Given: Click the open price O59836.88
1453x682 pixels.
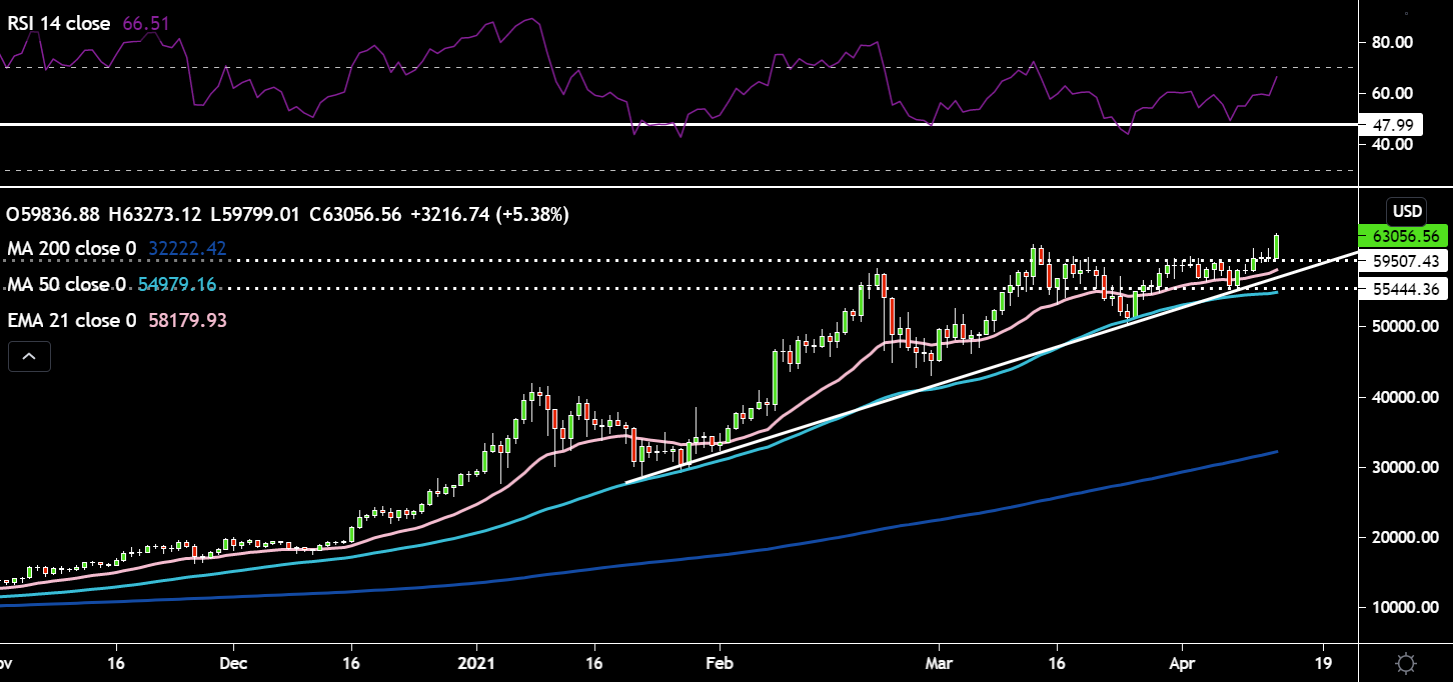Looking at the screenshot, I should 53,214.
